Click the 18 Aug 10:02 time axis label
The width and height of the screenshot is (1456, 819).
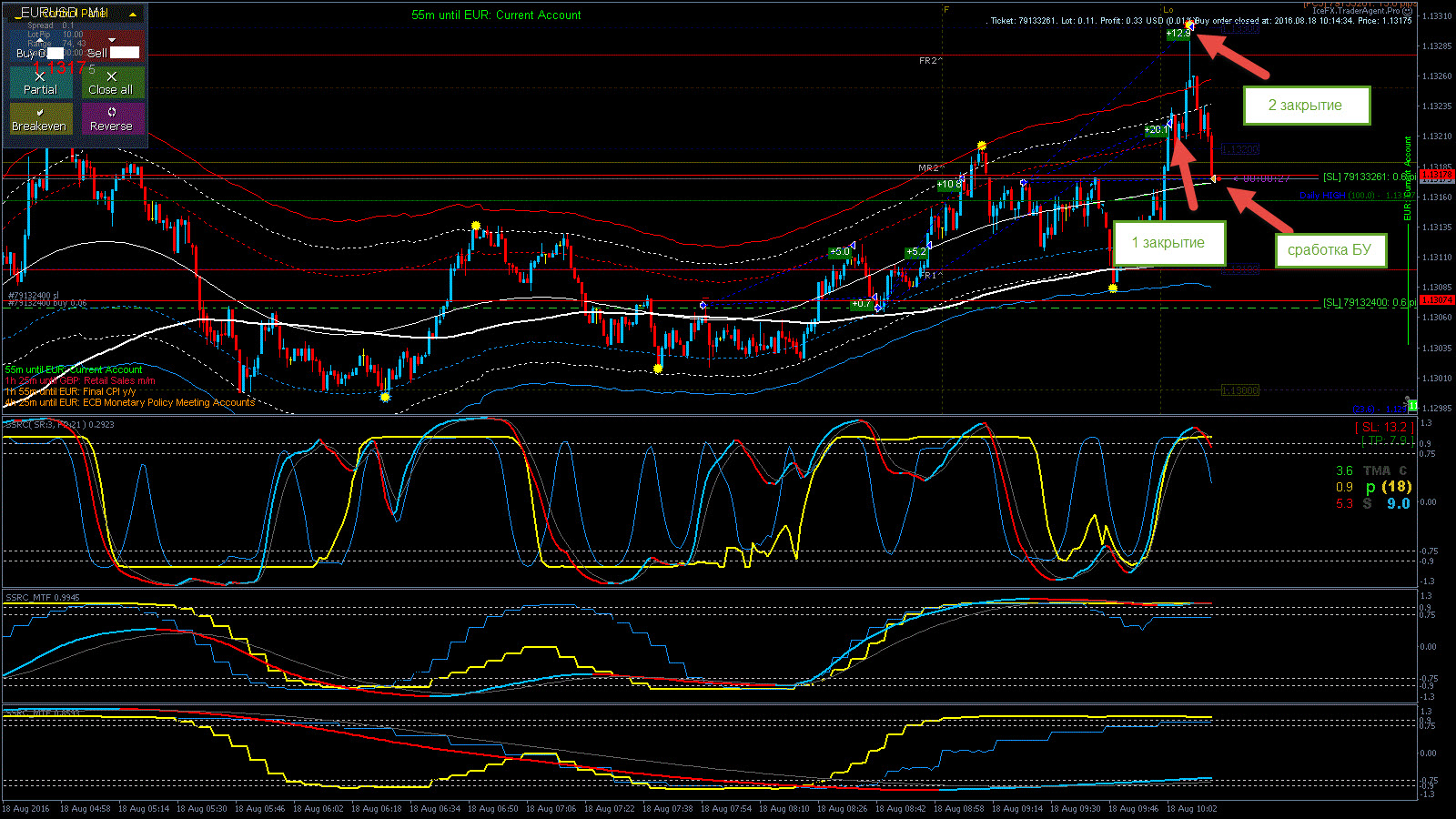coord(1191,808)
